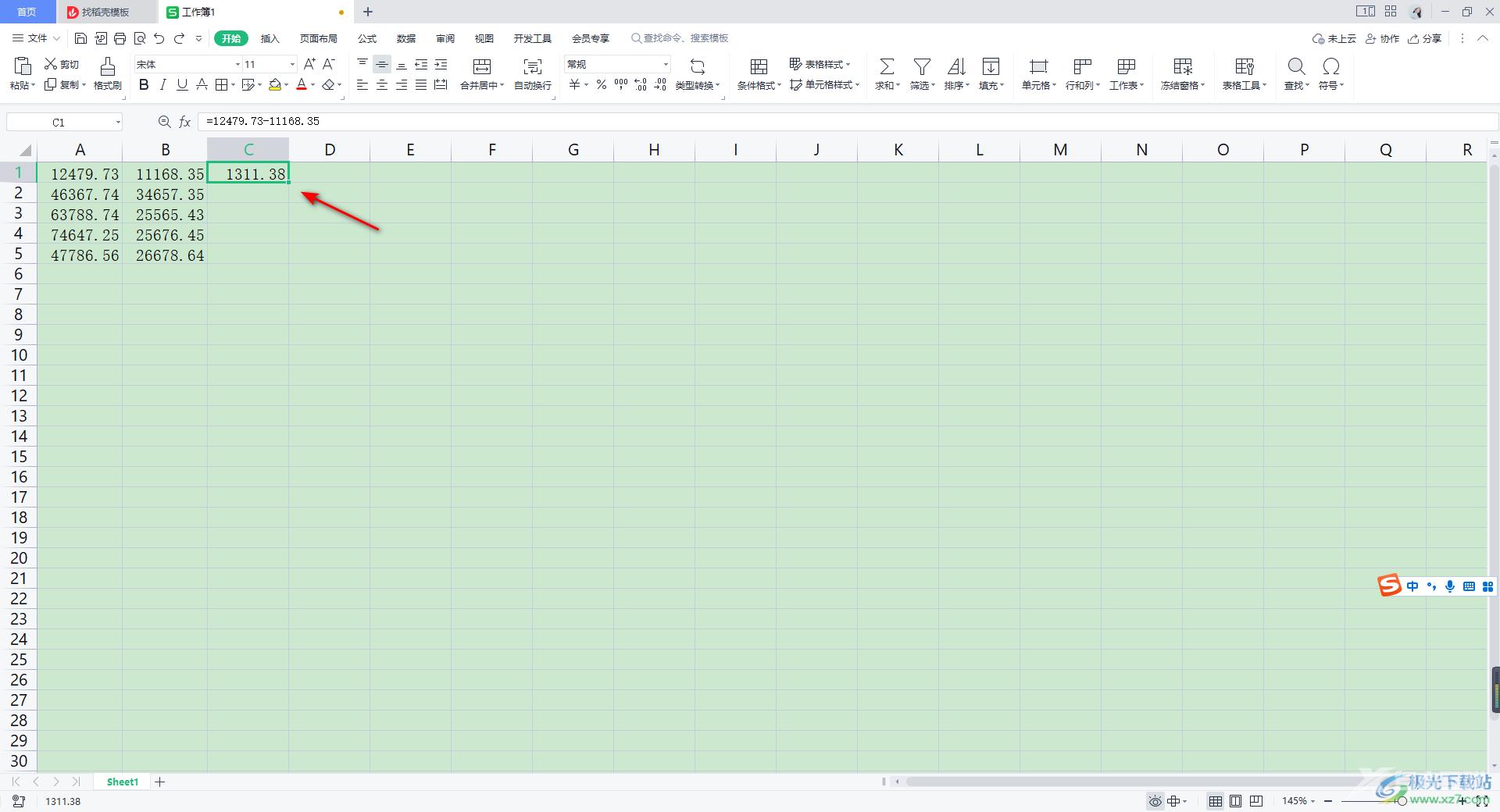Screen dimensions: 1500x812
Task: Click the formula bar input
Action: coord(848,122)
